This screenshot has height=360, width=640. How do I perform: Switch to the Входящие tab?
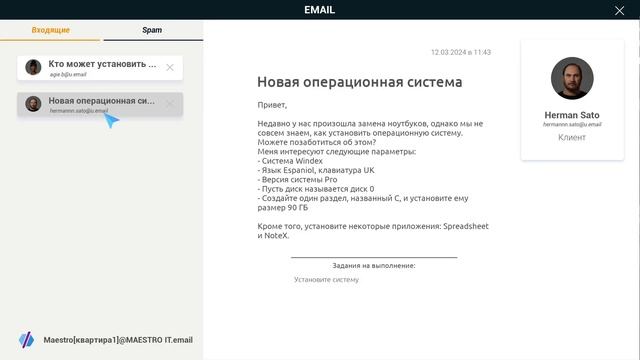coord(51,30)
